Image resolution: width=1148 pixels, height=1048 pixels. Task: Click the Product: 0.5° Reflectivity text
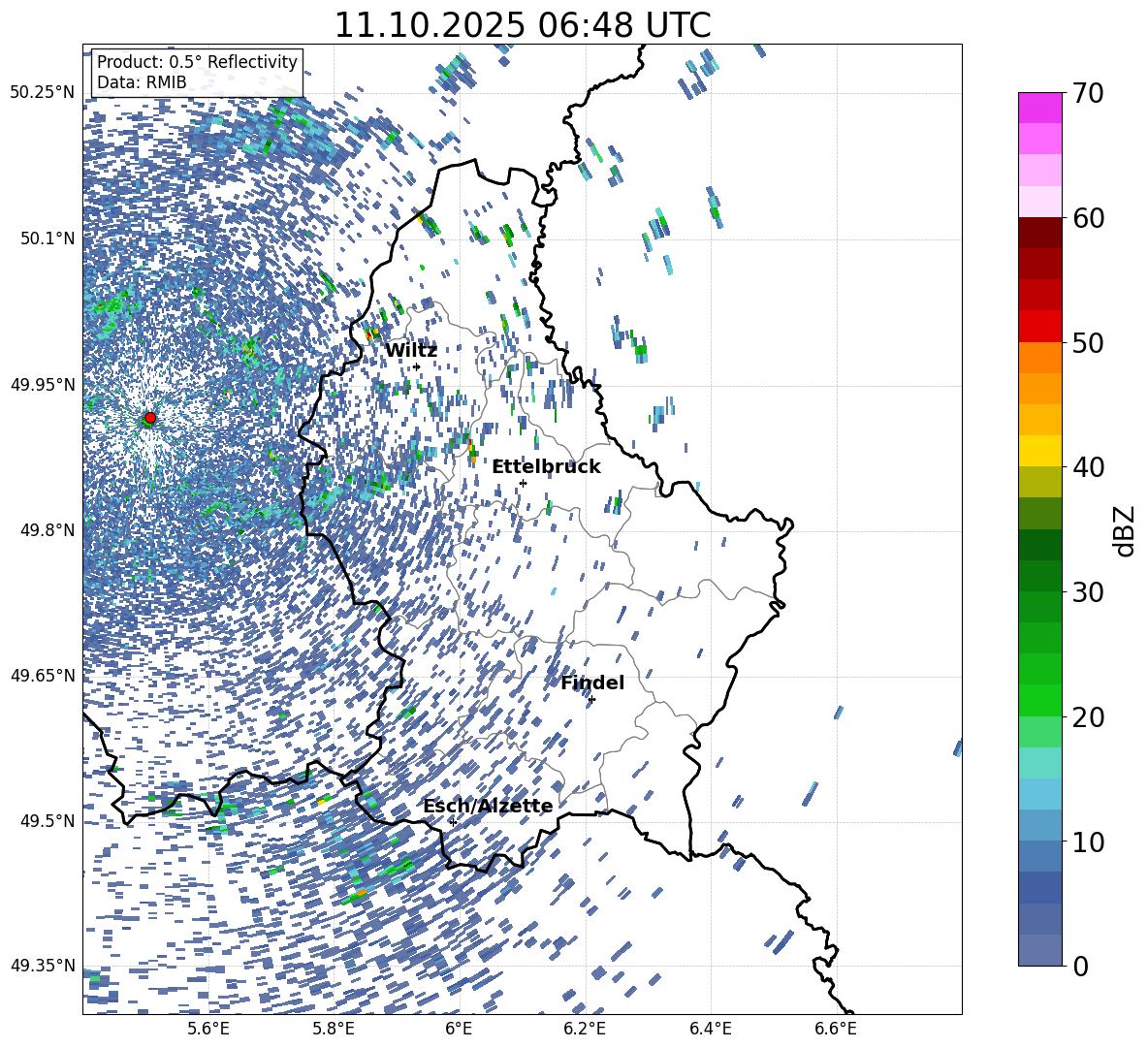coord(197,62)
